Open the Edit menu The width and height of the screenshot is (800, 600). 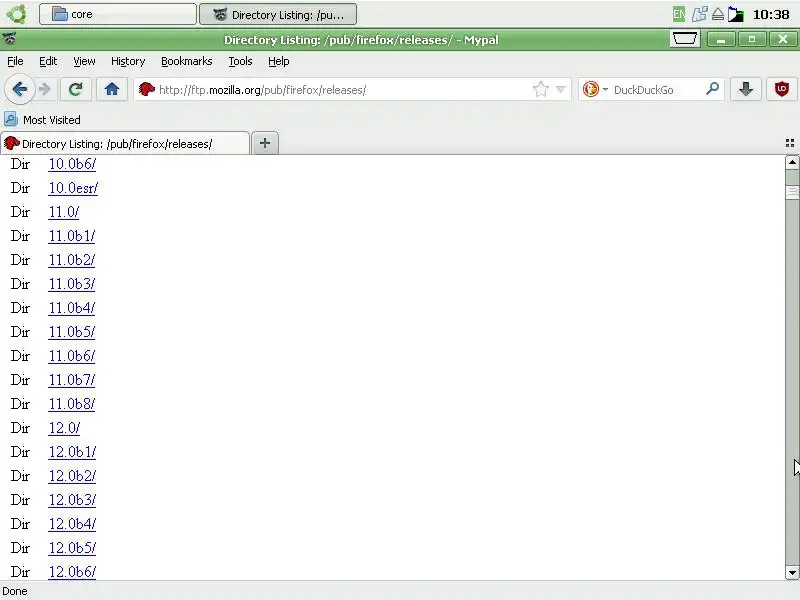coord(48,61)
